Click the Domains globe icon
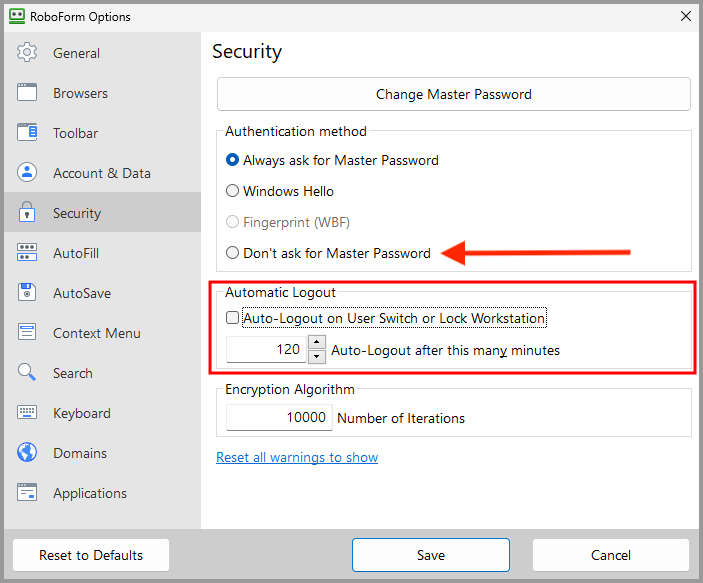The image size is (703, 583). [27, 452]
